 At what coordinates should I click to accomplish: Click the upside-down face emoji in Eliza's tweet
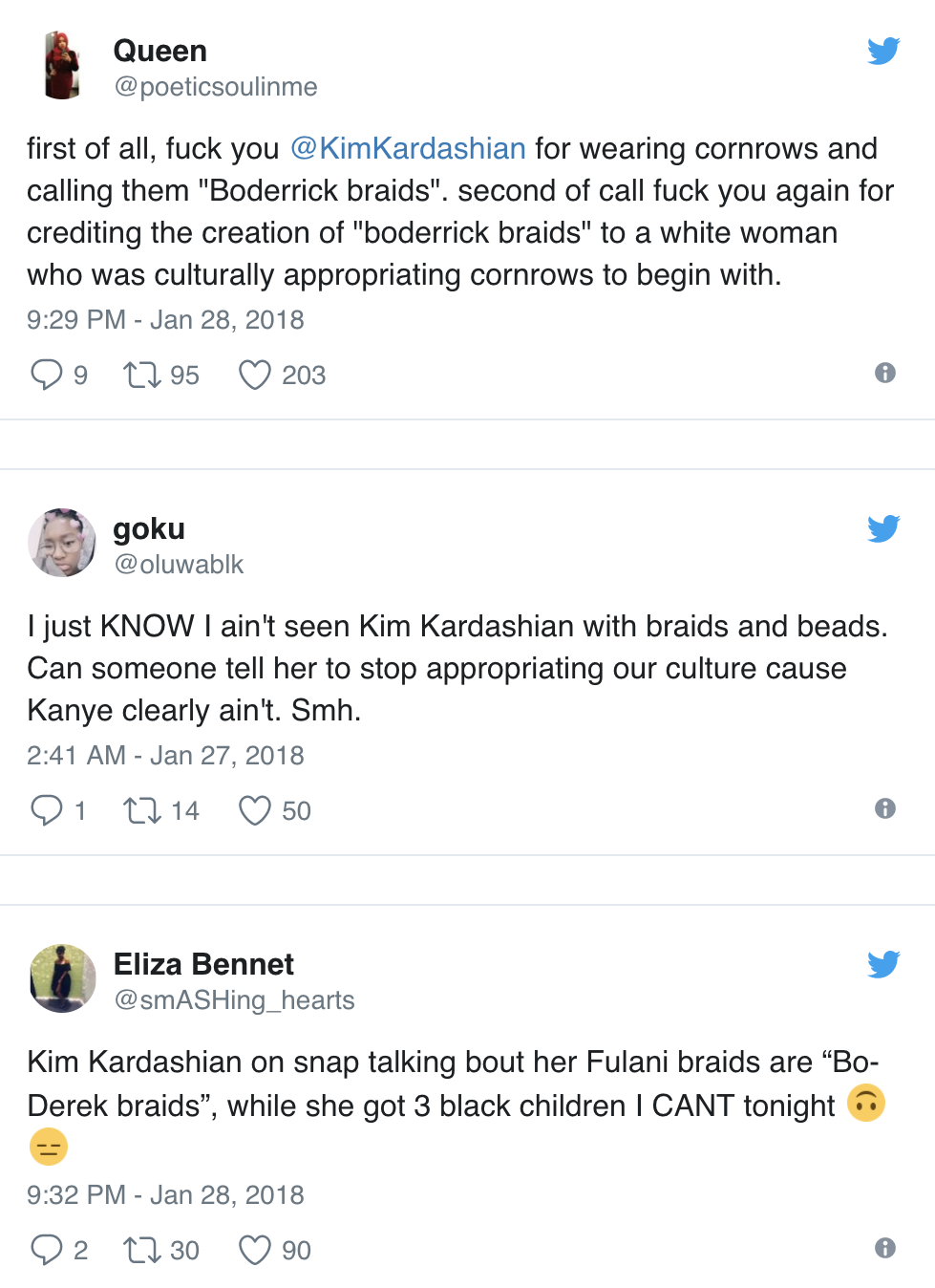pos(865,1104)
